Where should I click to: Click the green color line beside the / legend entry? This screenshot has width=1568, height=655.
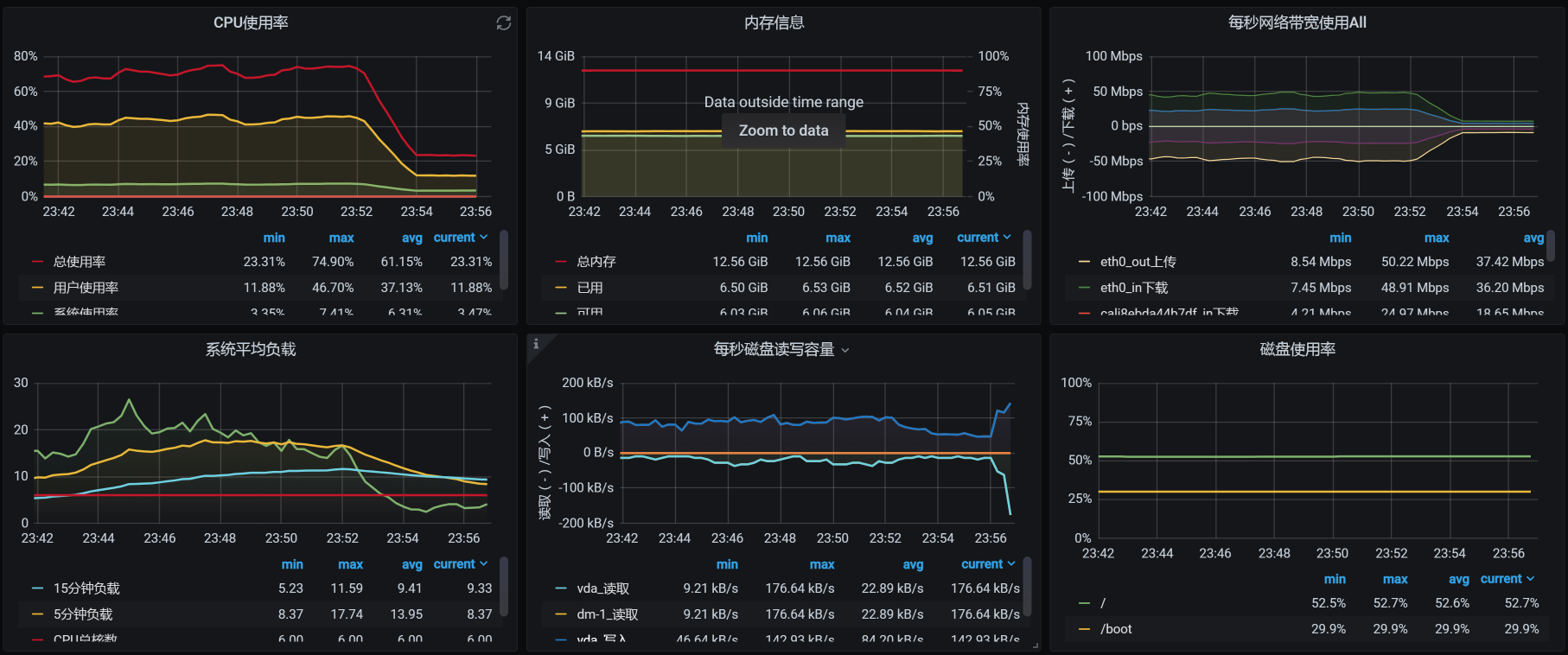tap(1084, 603)
